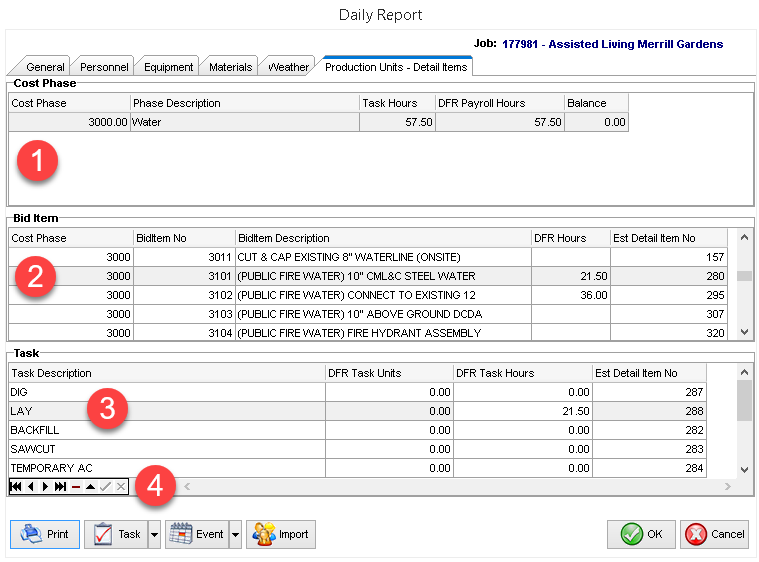Viewport: 759px width, 562px height.
Task: Switch to the General tab
Action: [x=45, y=67]
